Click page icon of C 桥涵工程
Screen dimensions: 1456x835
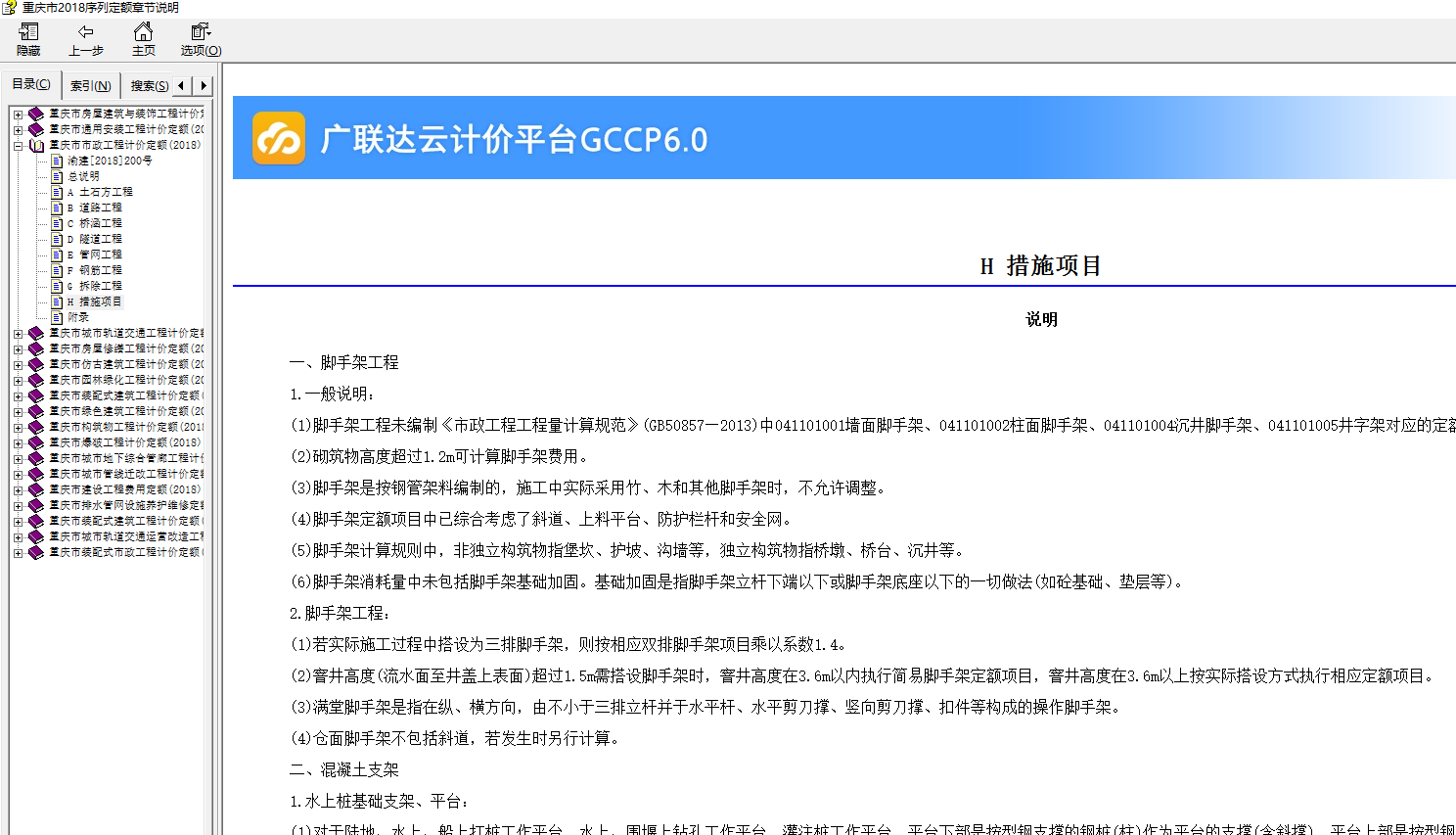[57, 223]
